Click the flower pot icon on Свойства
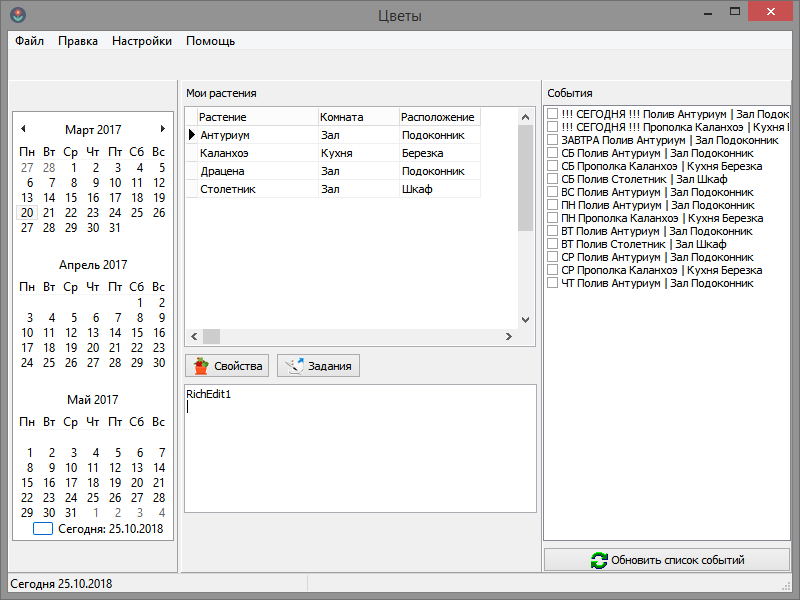 coord(202,366)
